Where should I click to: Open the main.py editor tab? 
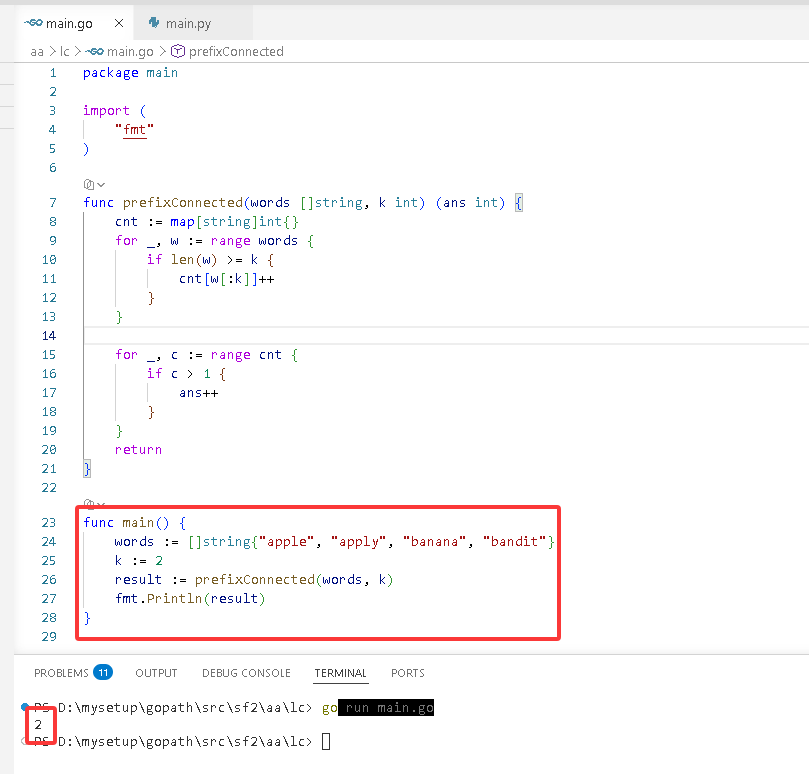[x=193, y=23]
